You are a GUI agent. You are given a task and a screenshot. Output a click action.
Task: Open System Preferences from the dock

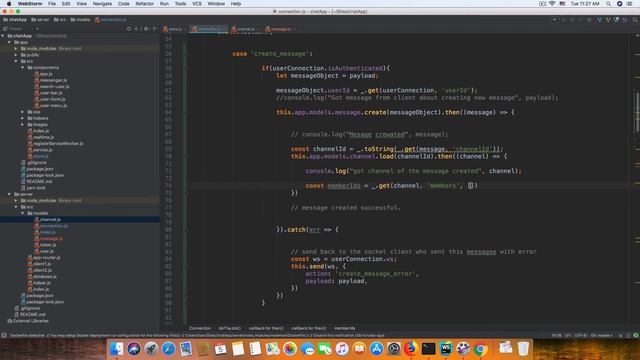pos(394,349)
